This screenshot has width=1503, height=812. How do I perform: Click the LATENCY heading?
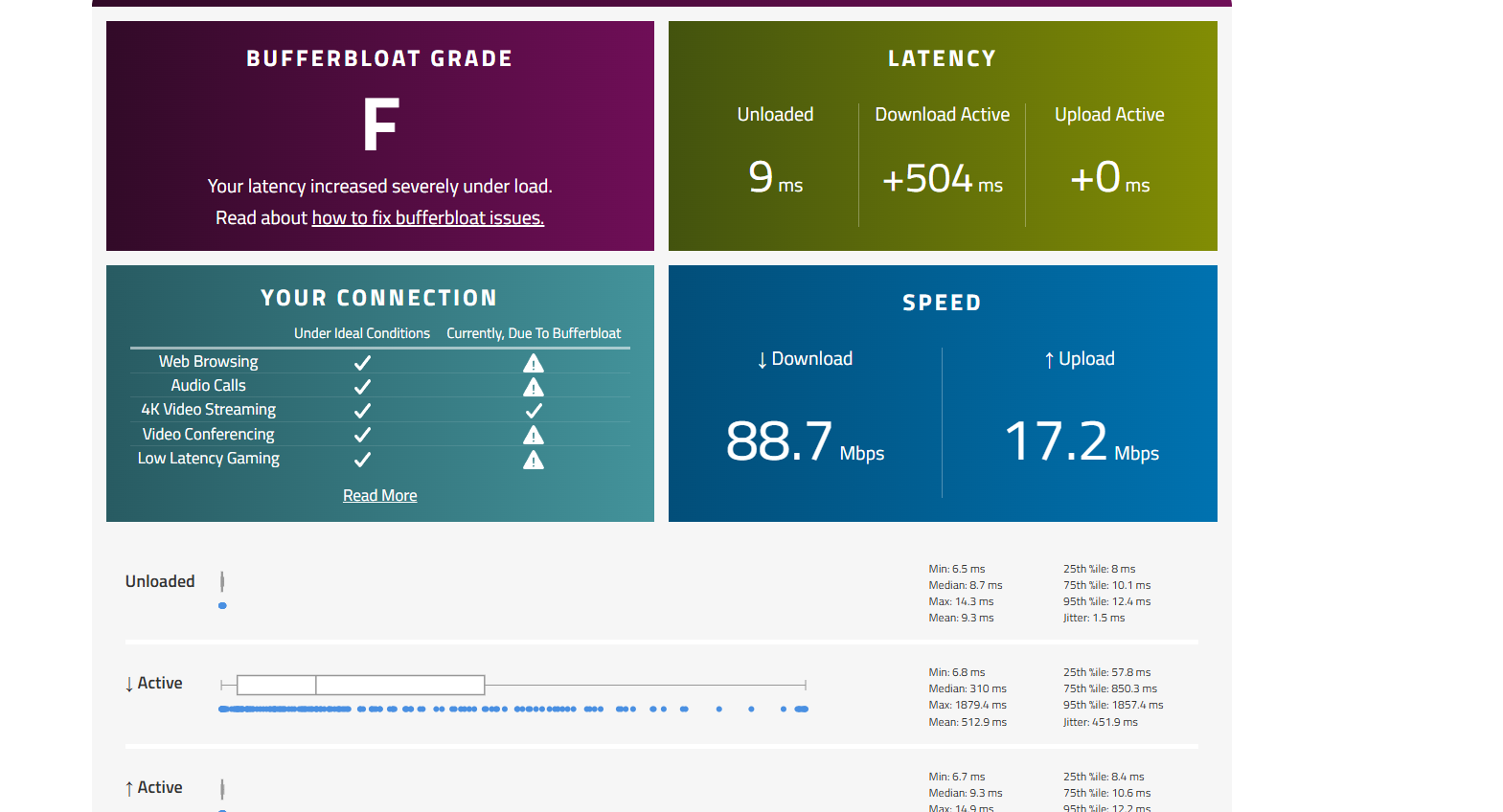943,58
